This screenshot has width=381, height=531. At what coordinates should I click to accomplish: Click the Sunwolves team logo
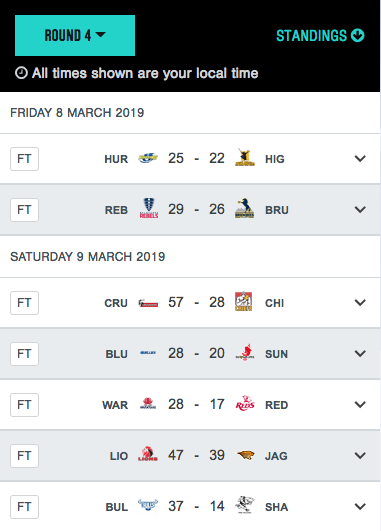click(x=245, y=352)
